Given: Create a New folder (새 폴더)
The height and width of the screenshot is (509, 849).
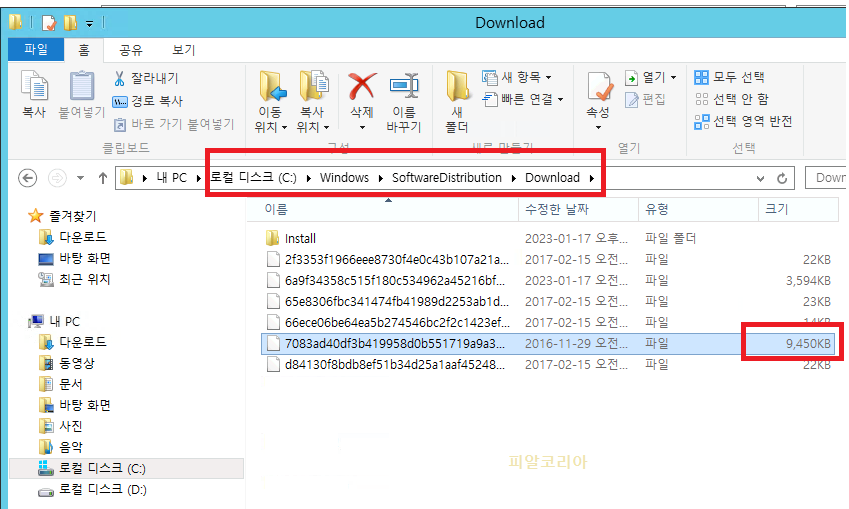Looking at the screenshot, I should tap(458, 101).
